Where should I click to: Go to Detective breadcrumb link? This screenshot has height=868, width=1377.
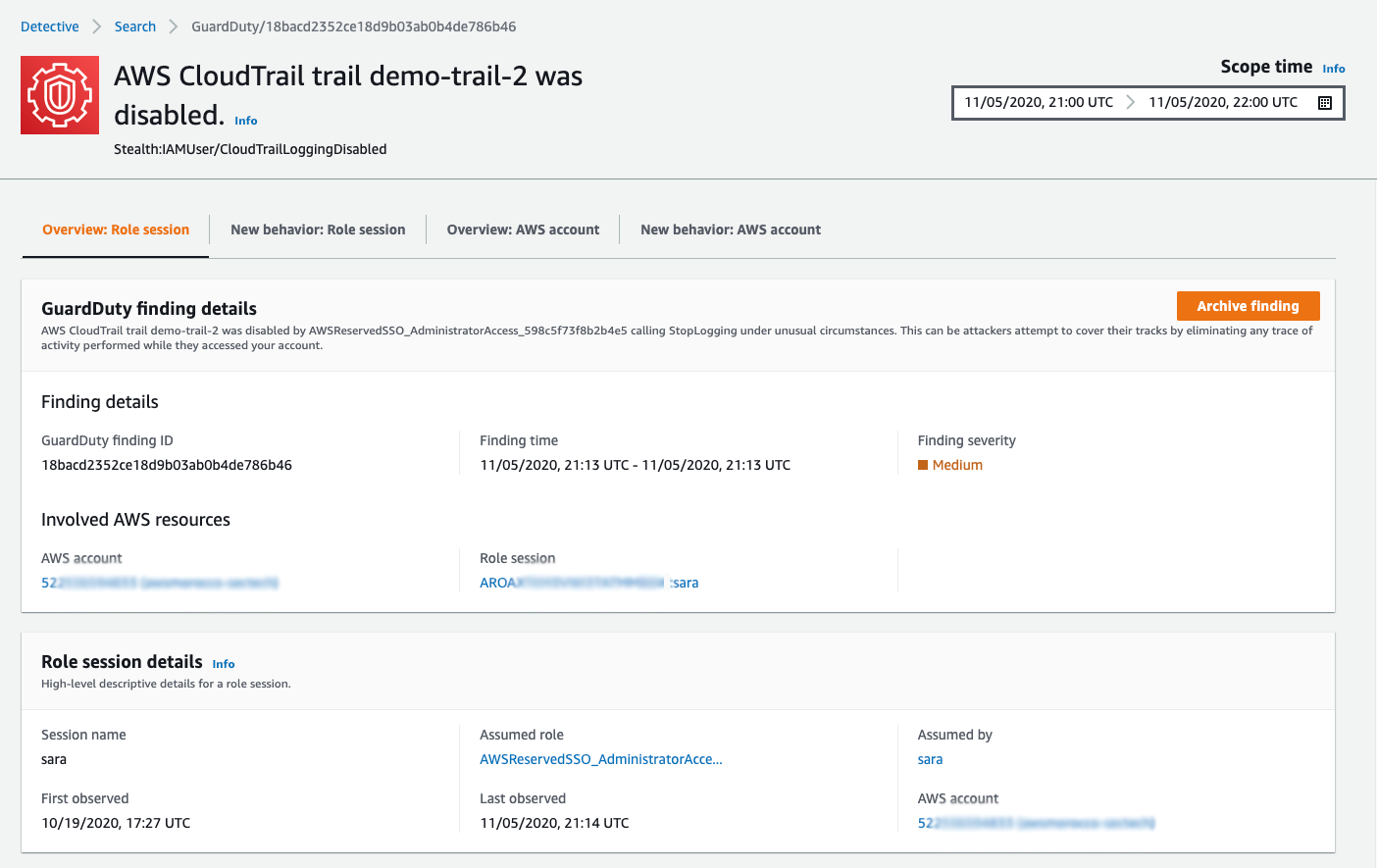[x=50, y=26]
